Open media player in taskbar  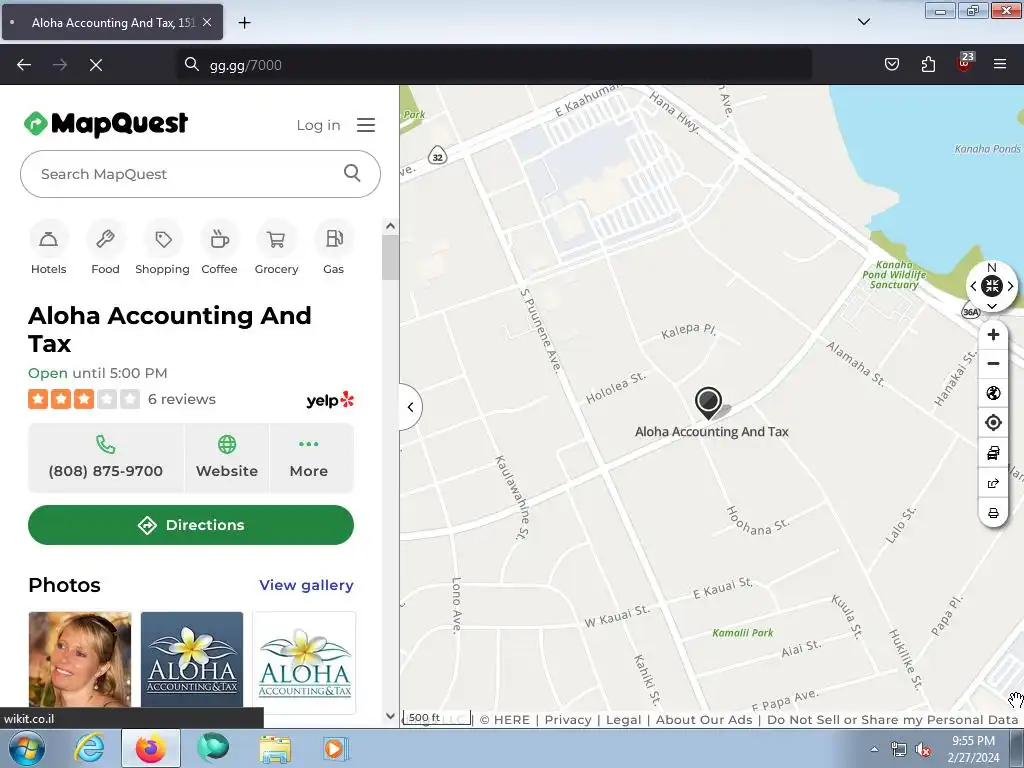pos(336,748)
